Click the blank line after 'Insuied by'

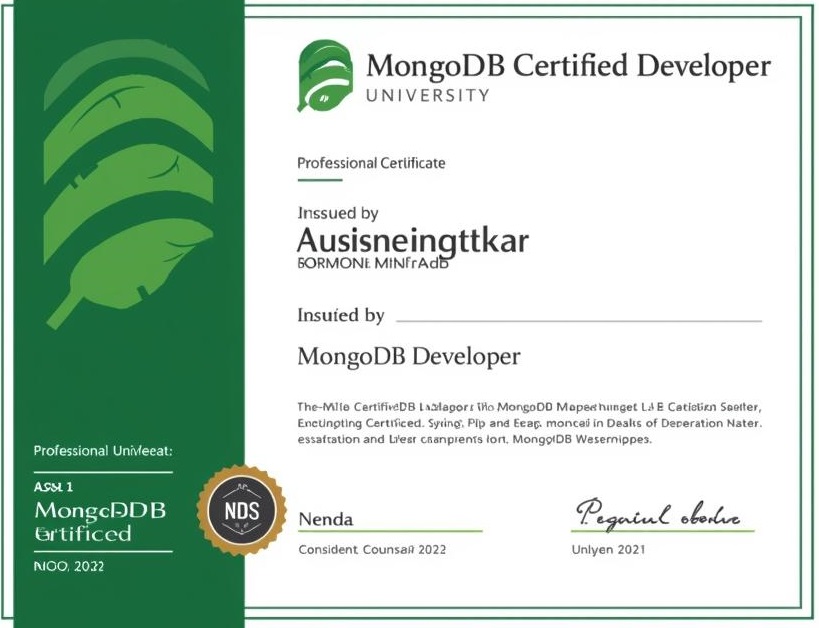pyautogui.click(x=579, y=320)
